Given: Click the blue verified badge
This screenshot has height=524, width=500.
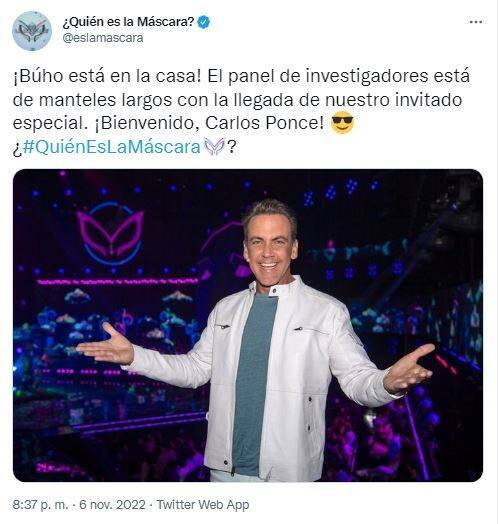Looking at the screenshot, I should 204,22.
